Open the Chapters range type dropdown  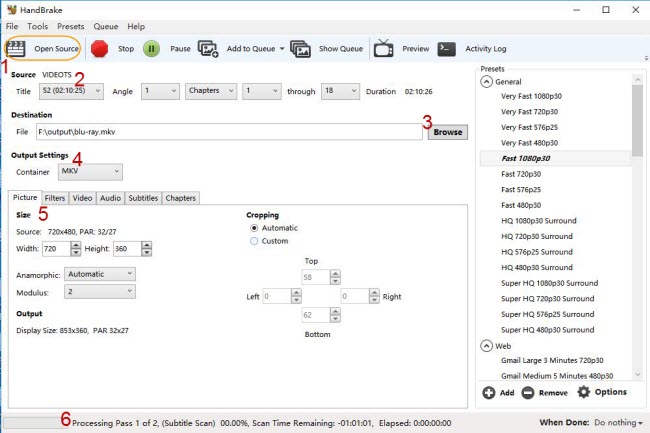coord(211,91)
